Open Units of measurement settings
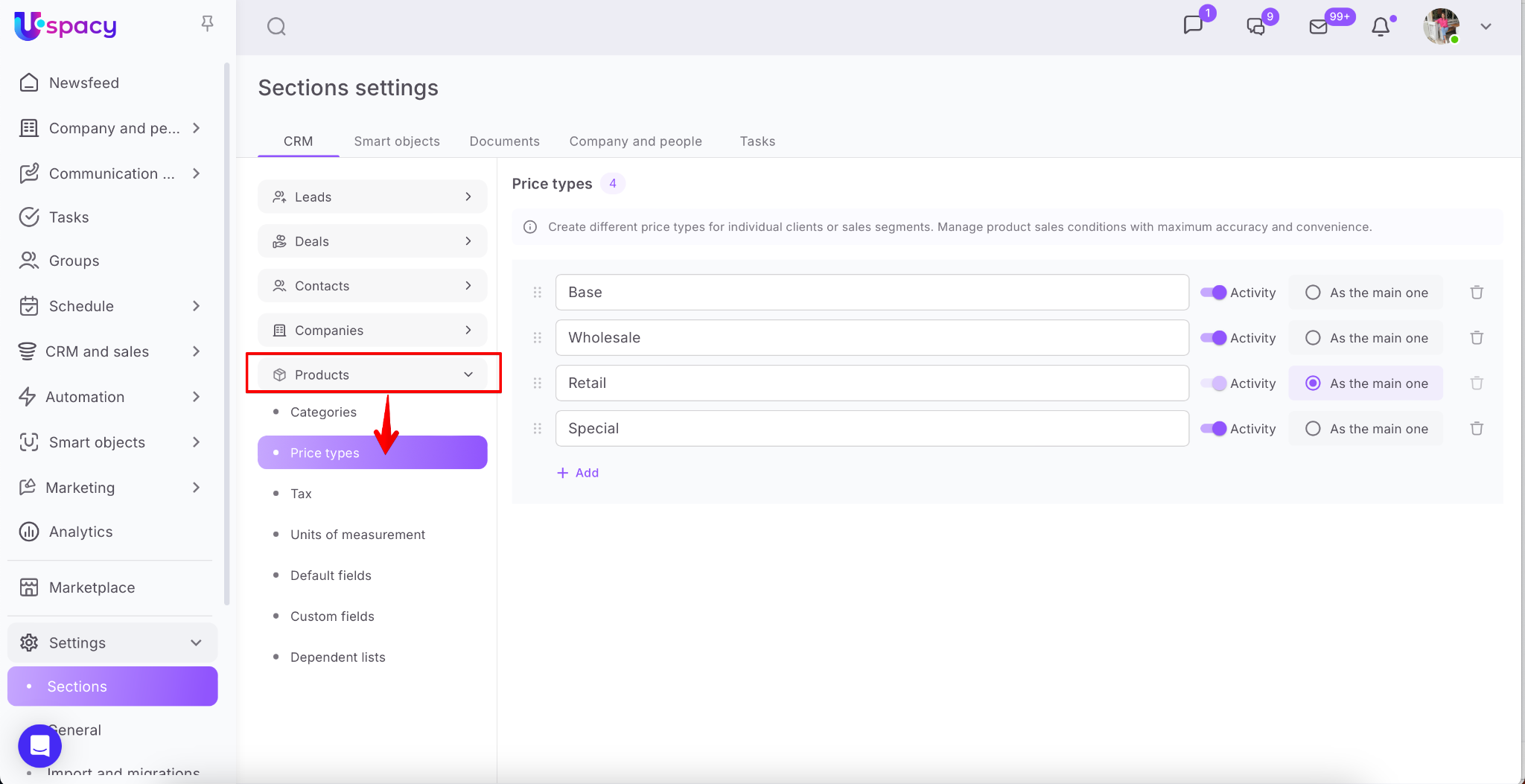 [x=357, y=535]
